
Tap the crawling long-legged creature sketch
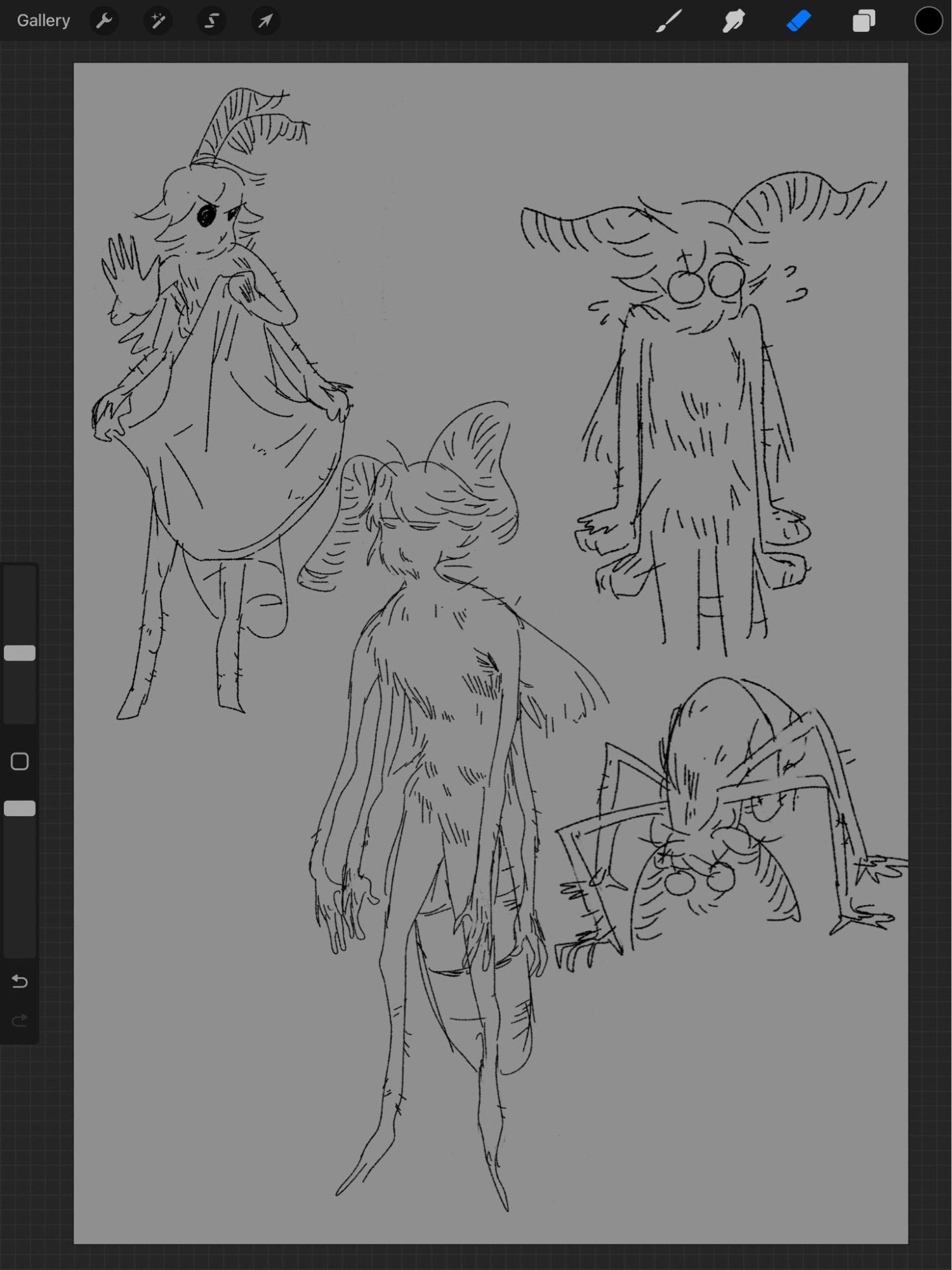730,825
